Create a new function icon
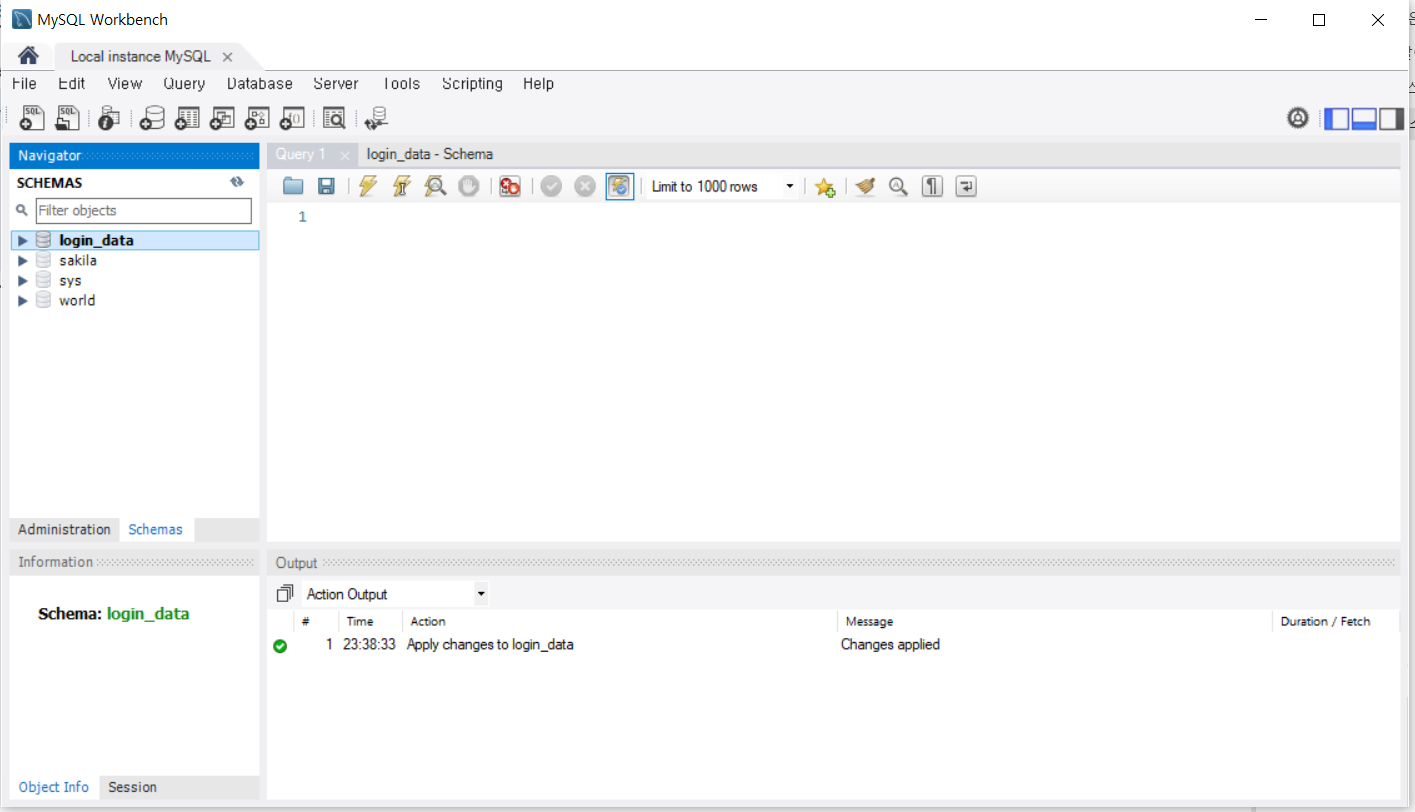Viewport: 1415px width, 812px height. pyautogui.click(x=291, y=118)
